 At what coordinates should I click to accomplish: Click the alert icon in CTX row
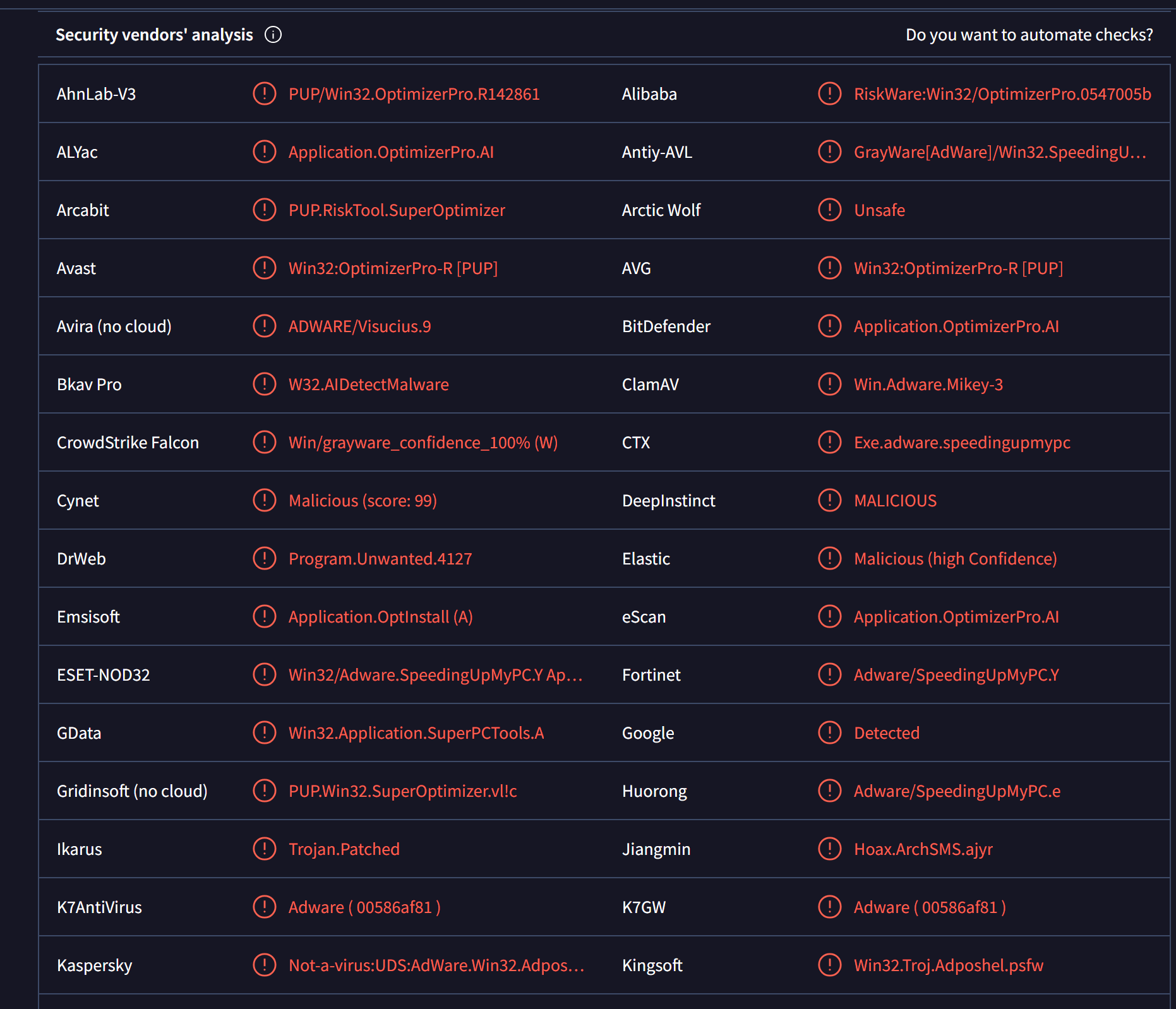[830, 442]
